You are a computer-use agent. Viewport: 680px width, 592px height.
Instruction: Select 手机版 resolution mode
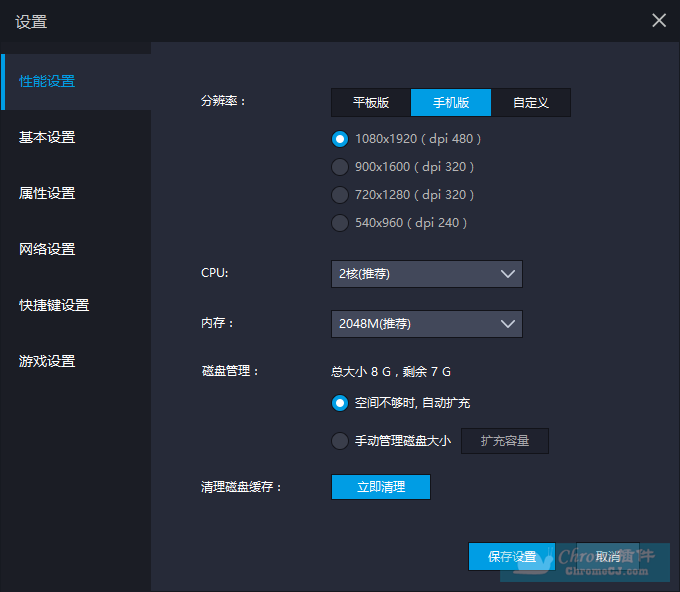click(x=451, y=102)
